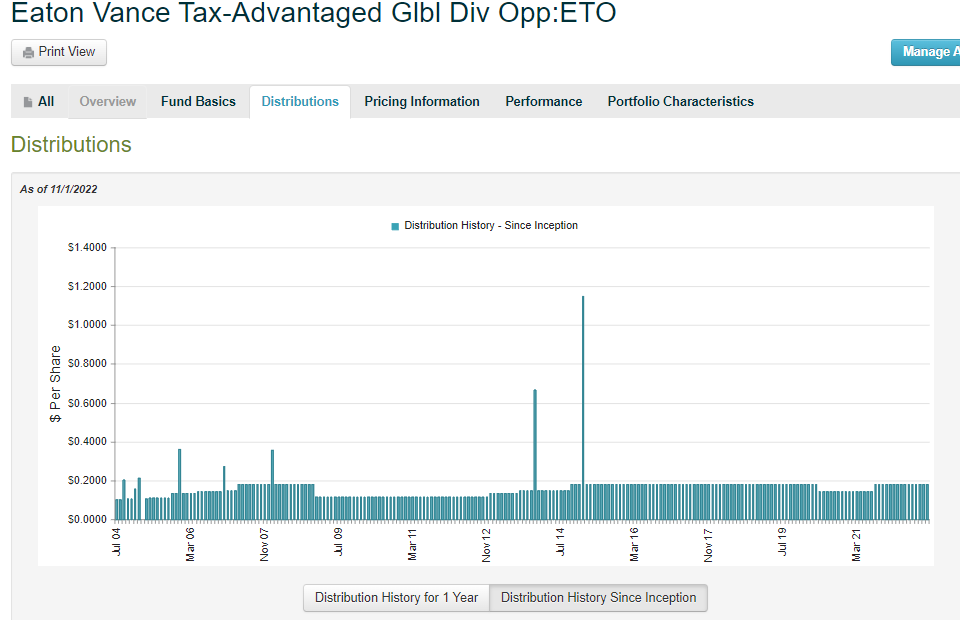960x620 pixels.
Task: Click the $0.2000 y-axis label
Action: coord(87,480)
